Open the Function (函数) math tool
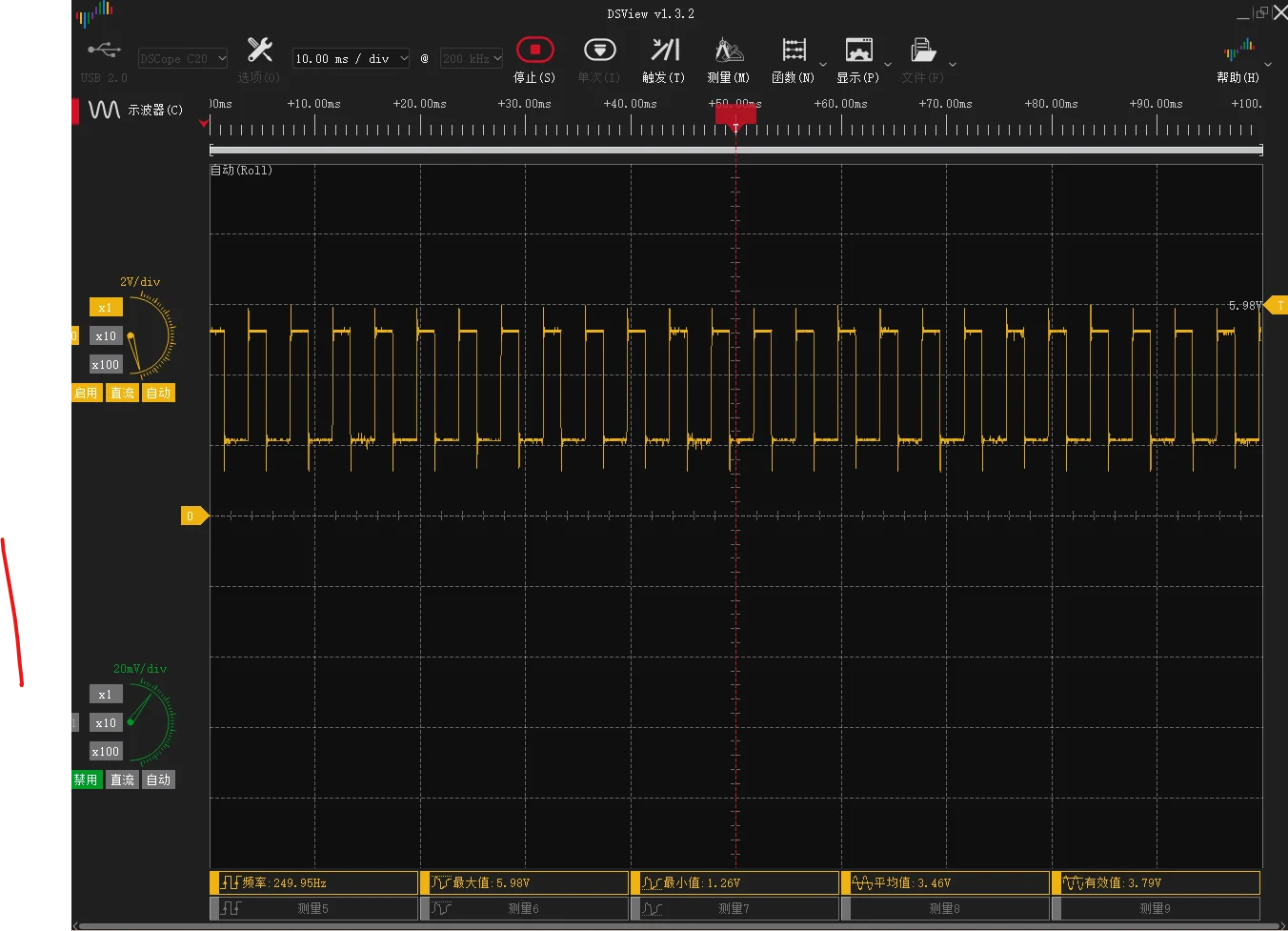 click(x=794, y=50)
